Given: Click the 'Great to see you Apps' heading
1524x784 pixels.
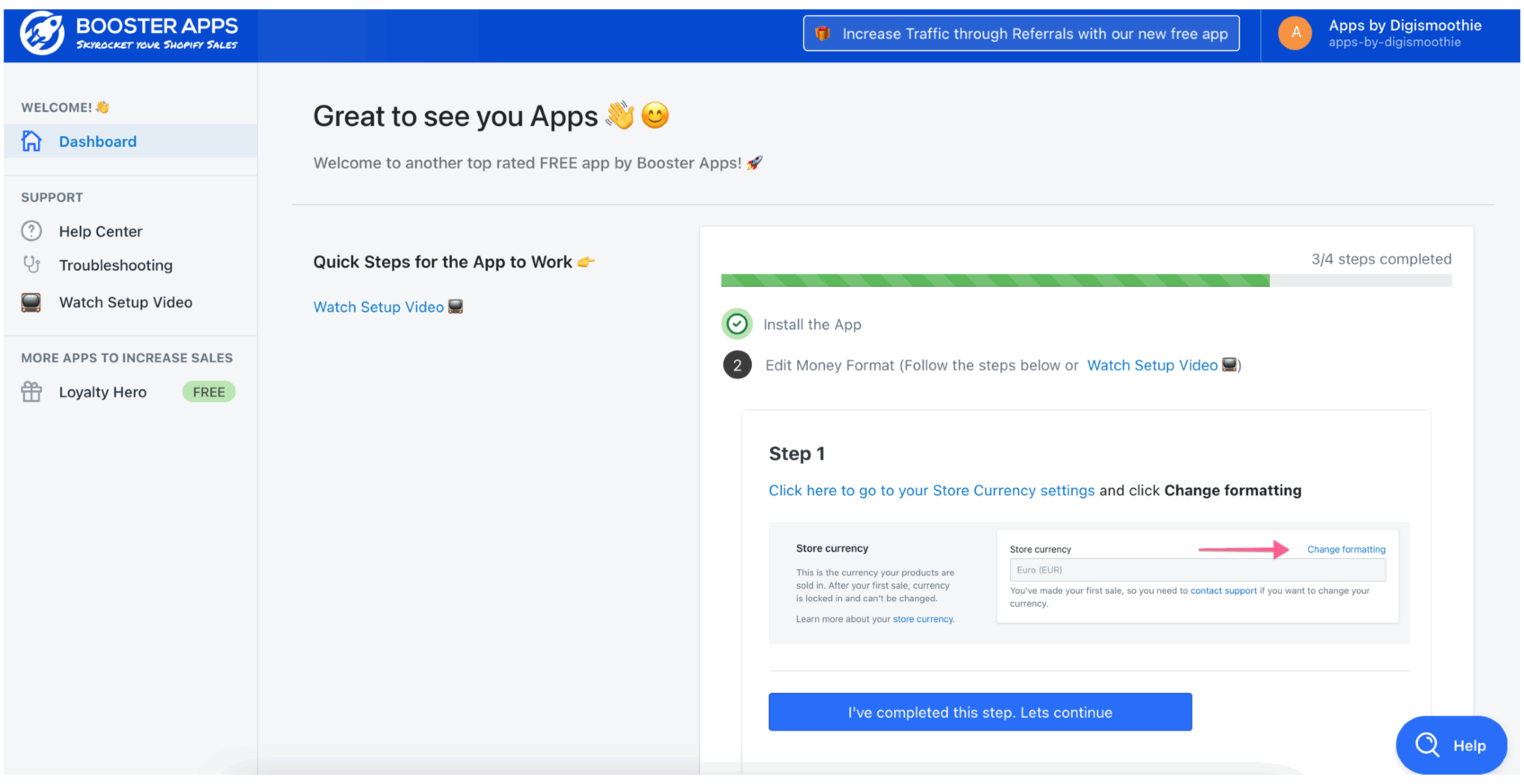Looking at the screenshot, I should pyautogui.click(x=456, y=116).
